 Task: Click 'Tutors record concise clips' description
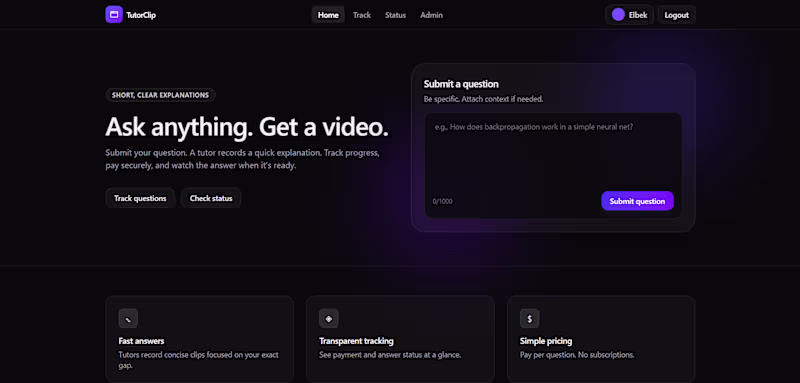(198, 360)
